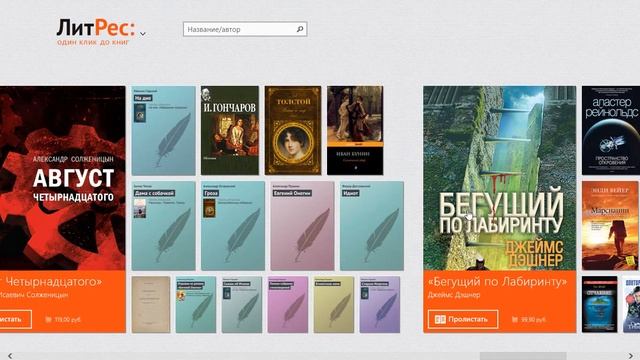The width and height of the screenshot is (640, 360).
Task: Open the dark blue island book cover
Action: pyautogui.click(x=599, y=304)
